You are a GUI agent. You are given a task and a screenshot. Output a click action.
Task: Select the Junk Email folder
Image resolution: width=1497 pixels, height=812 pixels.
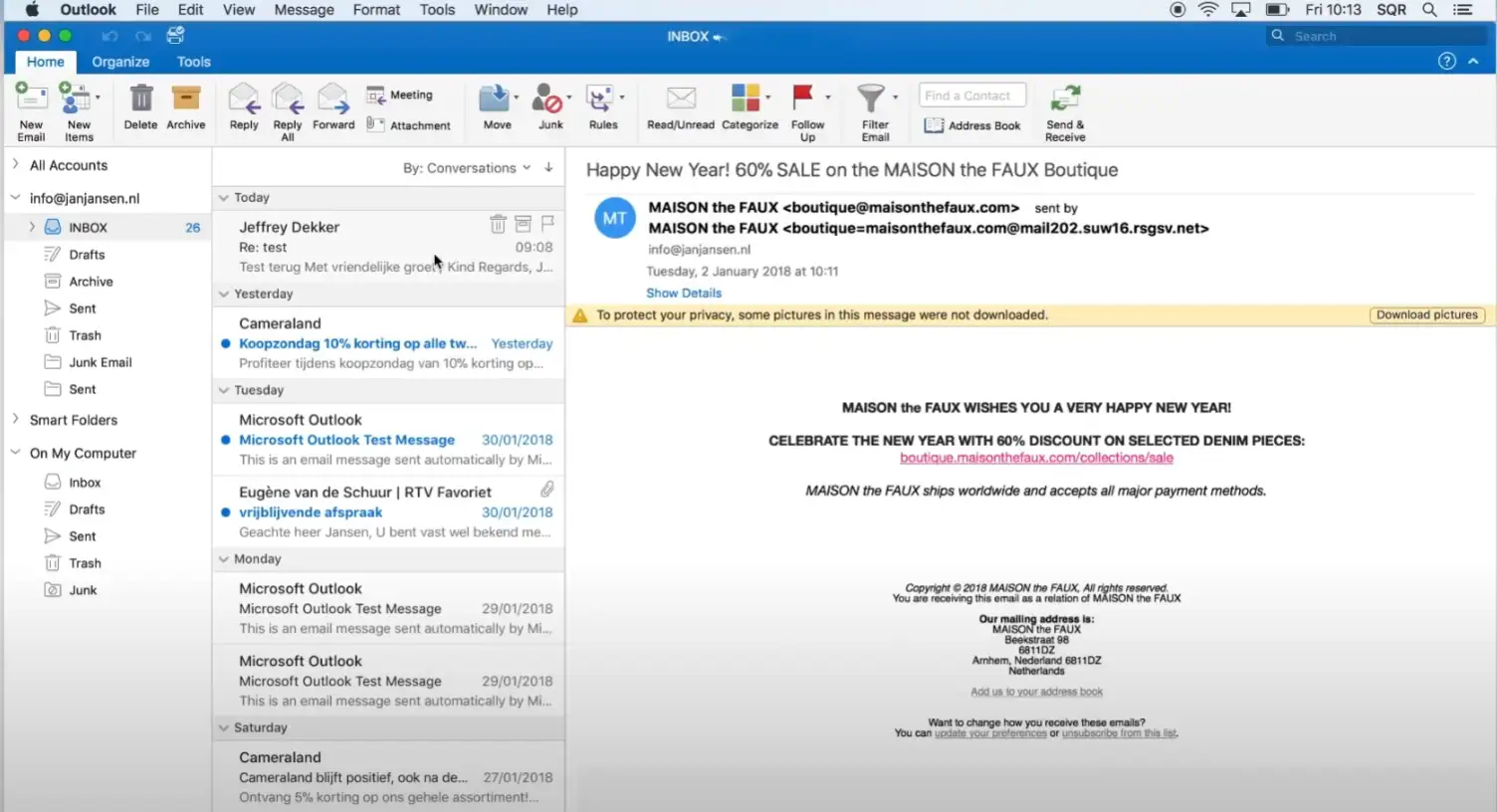pos(100,362)
